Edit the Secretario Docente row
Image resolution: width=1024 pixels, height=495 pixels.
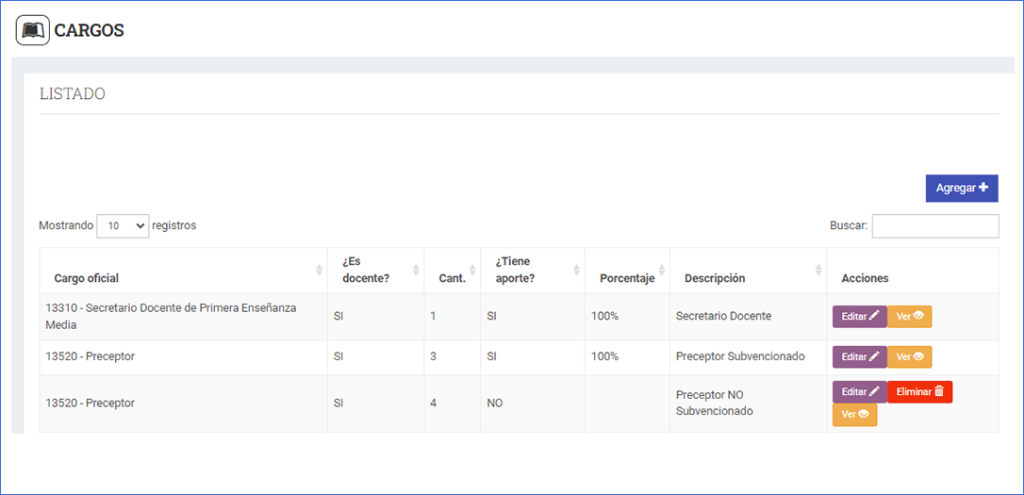(859, 316)
